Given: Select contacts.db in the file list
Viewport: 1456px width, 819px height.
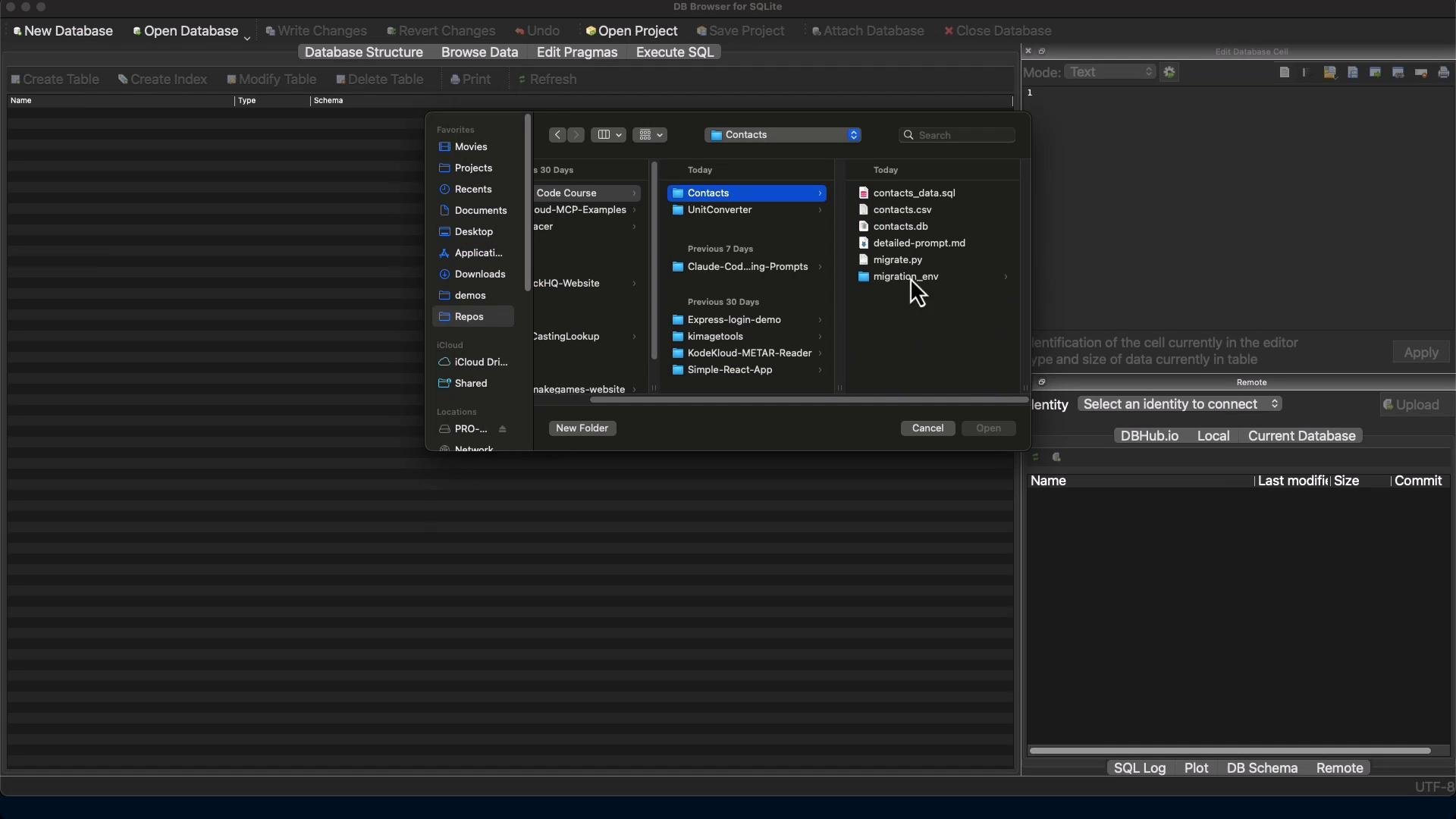Looking at the screenshot, I should pyautogui.click(x=900, y=227).
